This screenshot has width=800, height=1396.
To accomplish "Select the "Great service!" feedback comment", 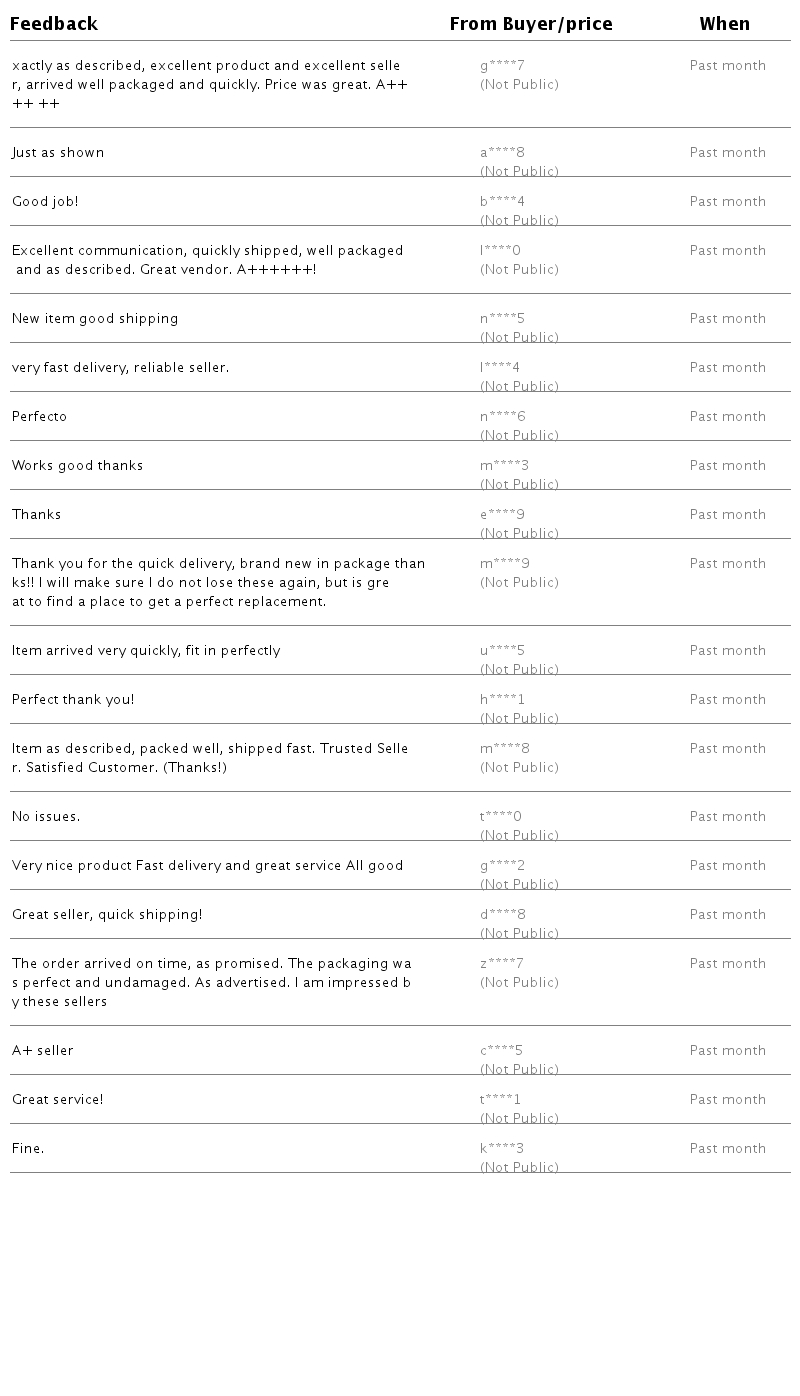I will click(x=58, y=1100).
